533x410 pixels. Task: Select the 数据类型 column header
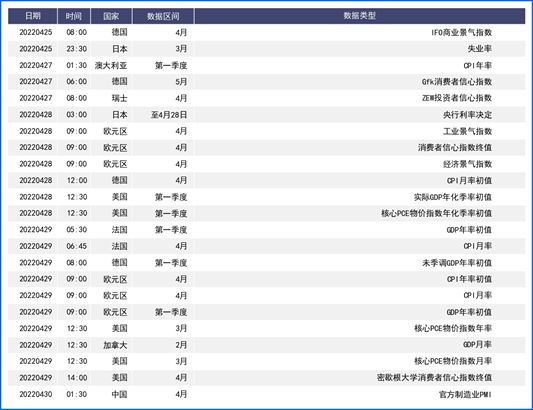tap(360, 16)
